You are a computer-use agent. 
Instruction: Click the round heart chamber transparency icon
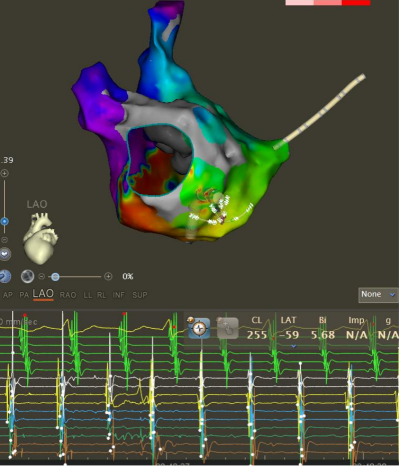click(27, 276)
